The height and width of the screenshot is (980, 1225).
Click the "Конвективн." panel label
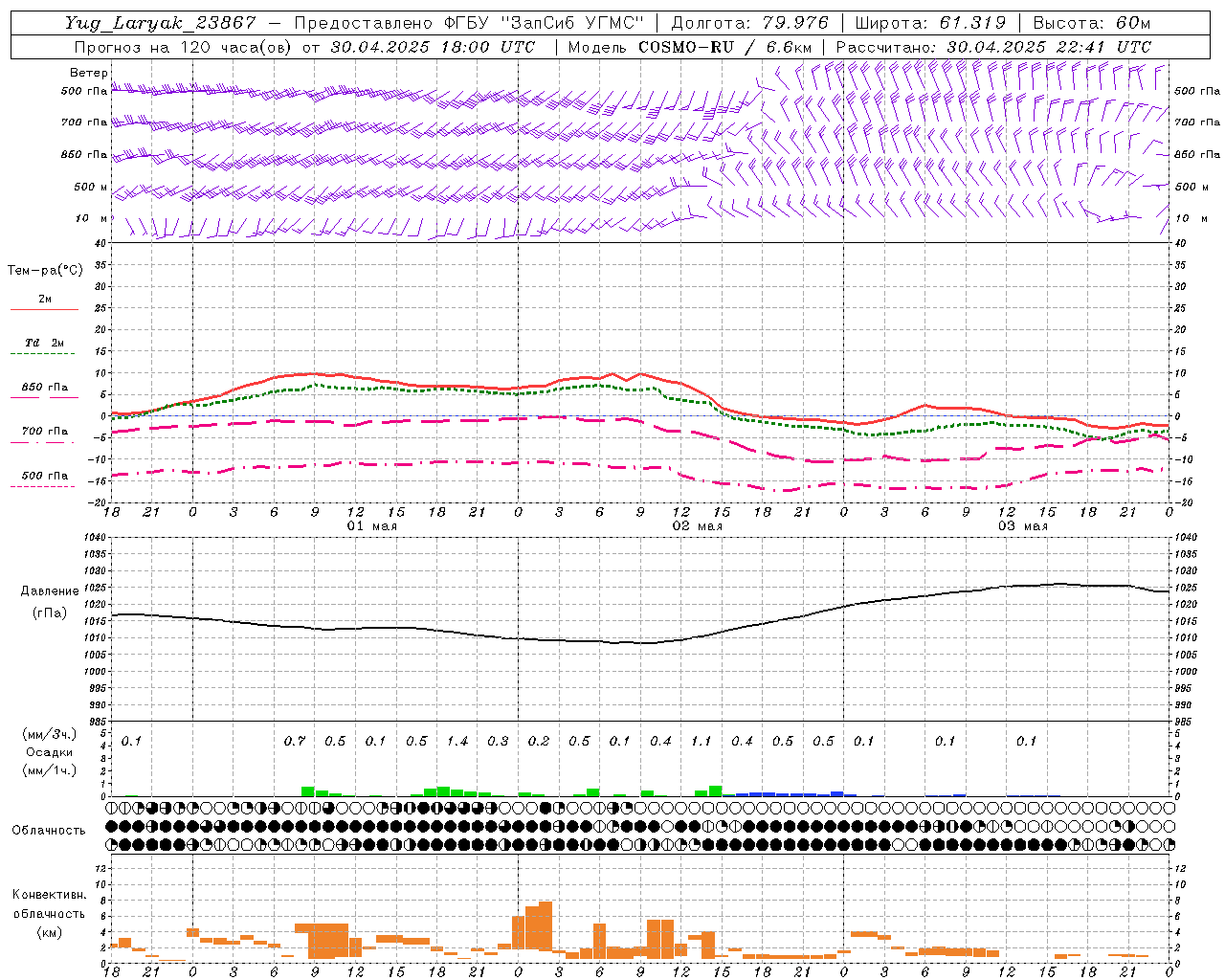pos(49,895)
